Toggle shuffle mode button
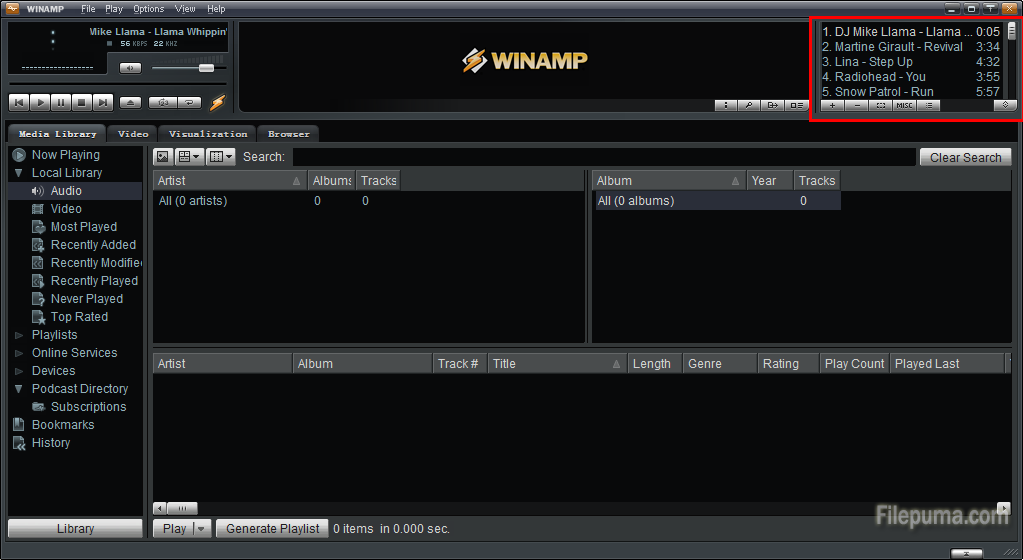The width and height of the screenshot is (1023, 560). (162, 102)
